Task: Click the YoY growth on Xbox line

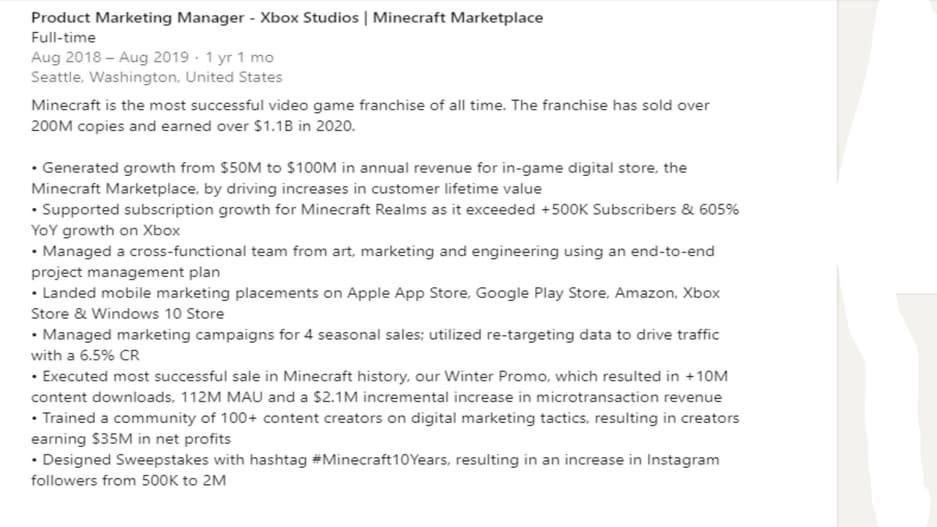Action: point(105,230)
